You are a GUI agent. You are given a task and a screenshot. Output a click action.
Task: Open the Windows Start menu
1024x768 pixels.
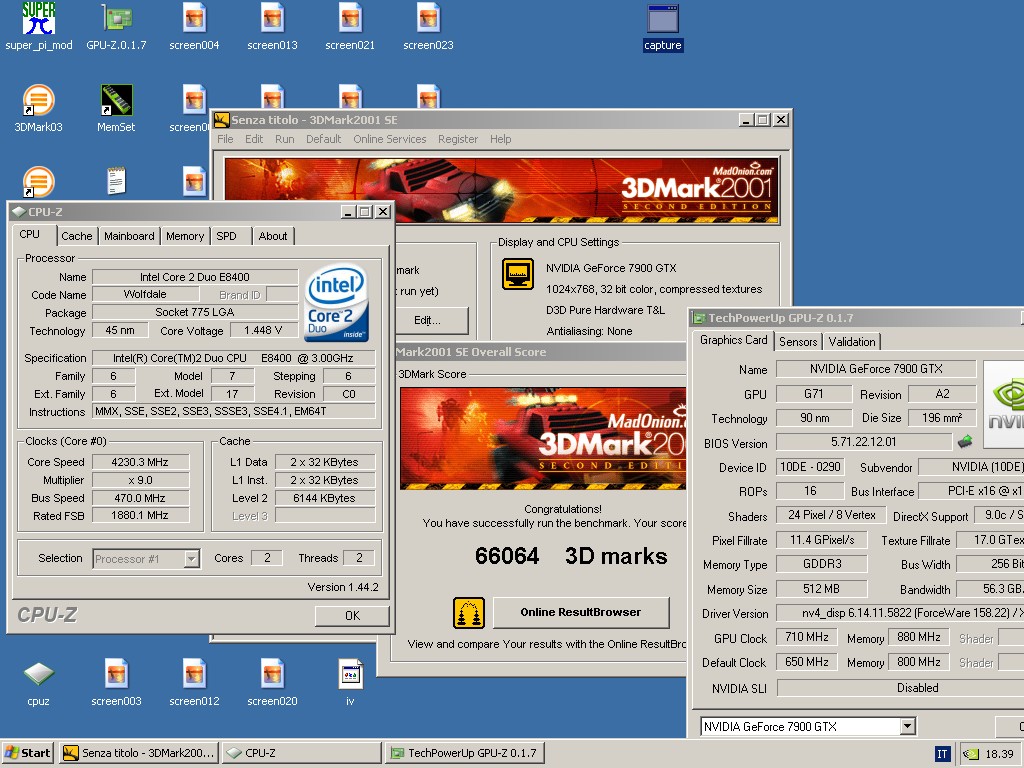point(27,753)
